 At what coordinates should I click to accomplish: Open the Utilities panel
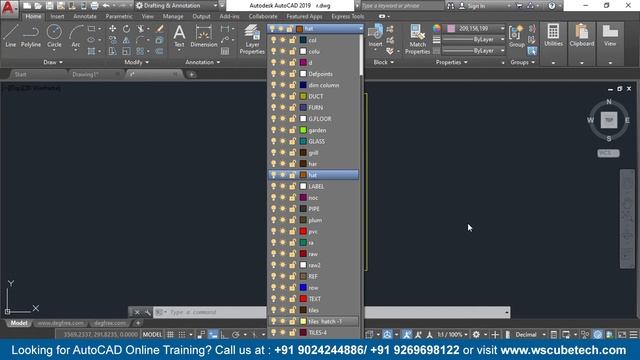click(x=553, y=36)
